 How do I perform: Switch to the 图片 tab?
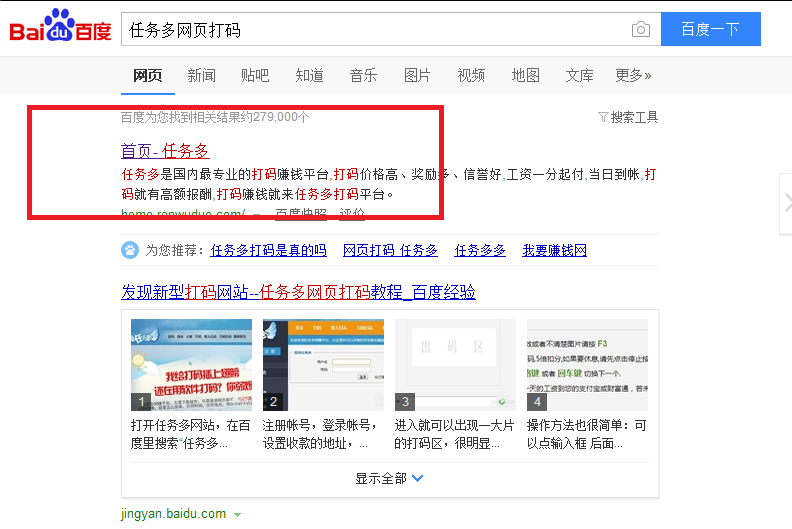point(417,75)
